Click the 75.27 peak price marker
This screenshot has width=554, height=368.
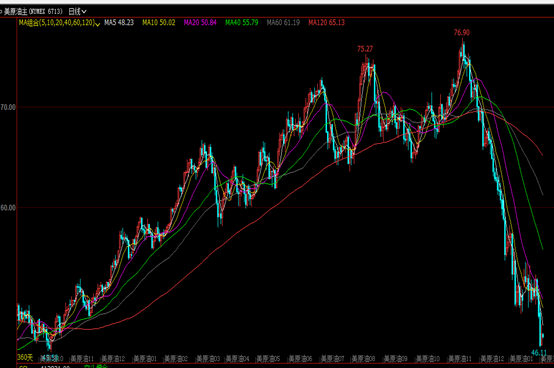[x=365, y=49]
